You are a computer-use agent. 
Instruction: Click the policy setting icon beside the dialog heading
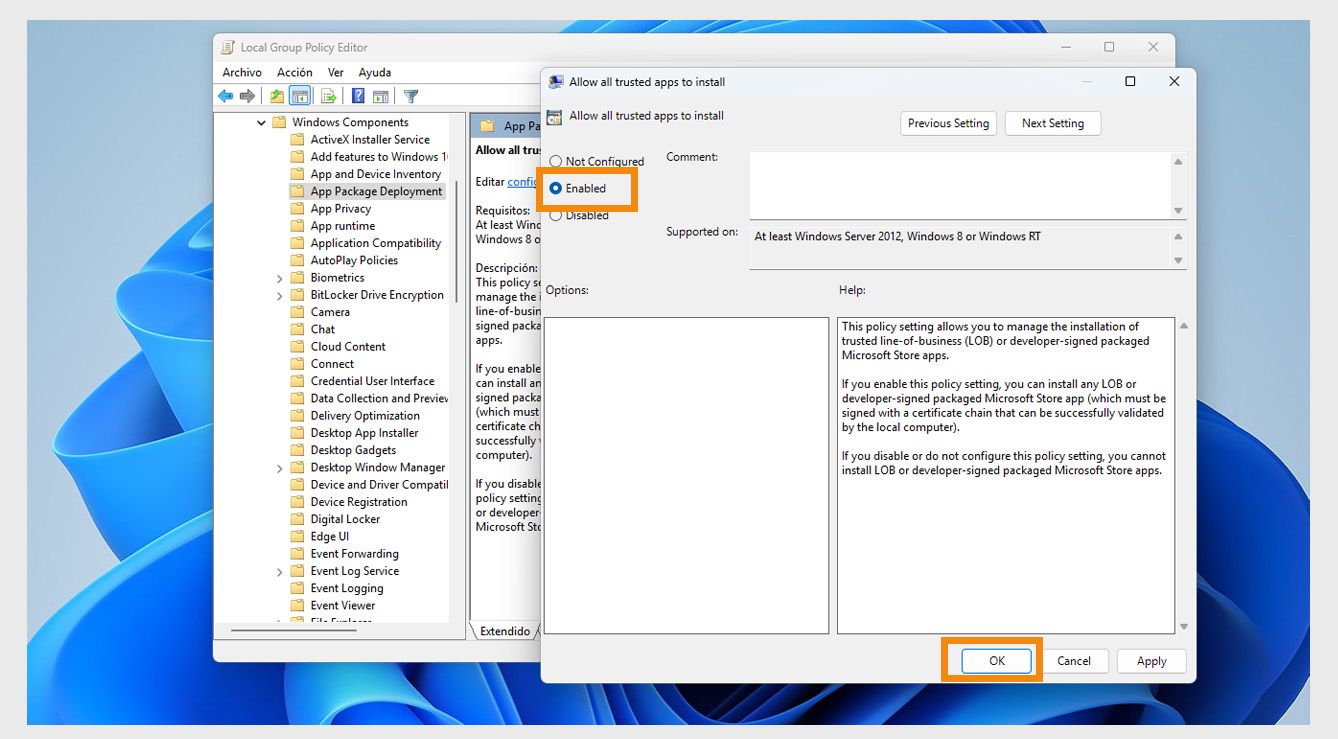pos(555,116)
